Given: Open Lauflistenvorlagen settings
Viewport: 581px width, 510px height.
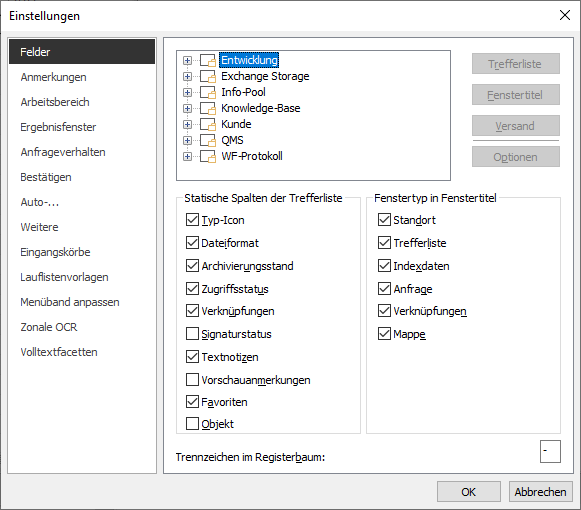Looking at the screenshot, I should [82, 277].
